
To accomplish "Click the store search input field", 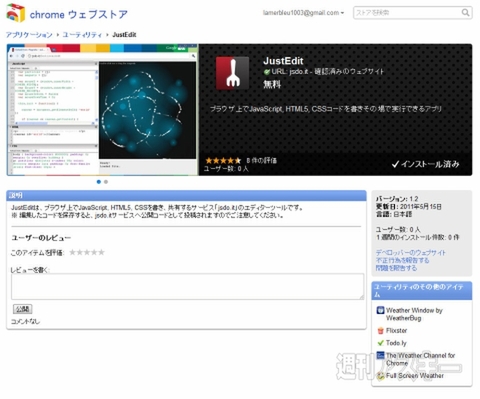I will click(x=407, y=13).
